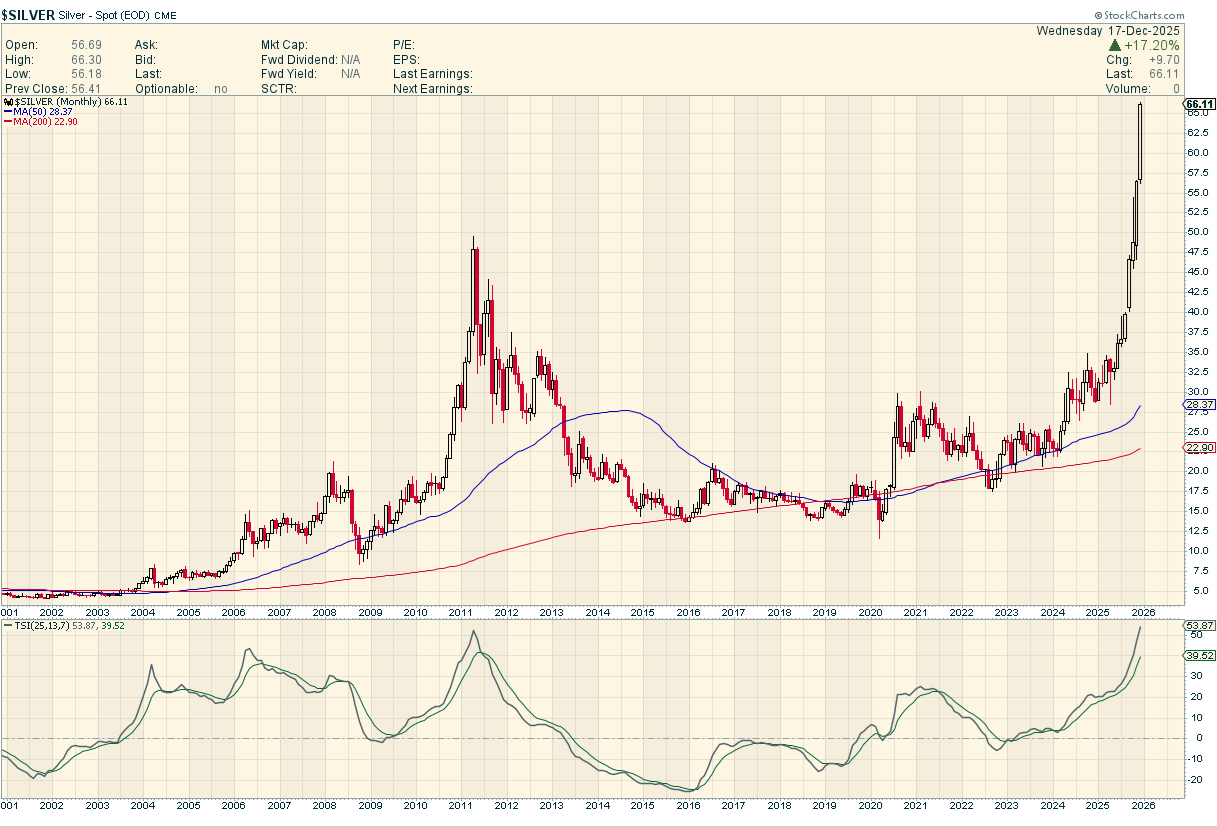Click the 66.11 current price tag on axis
This screenshot has width=1217, height=827.
pos(1199,104)
